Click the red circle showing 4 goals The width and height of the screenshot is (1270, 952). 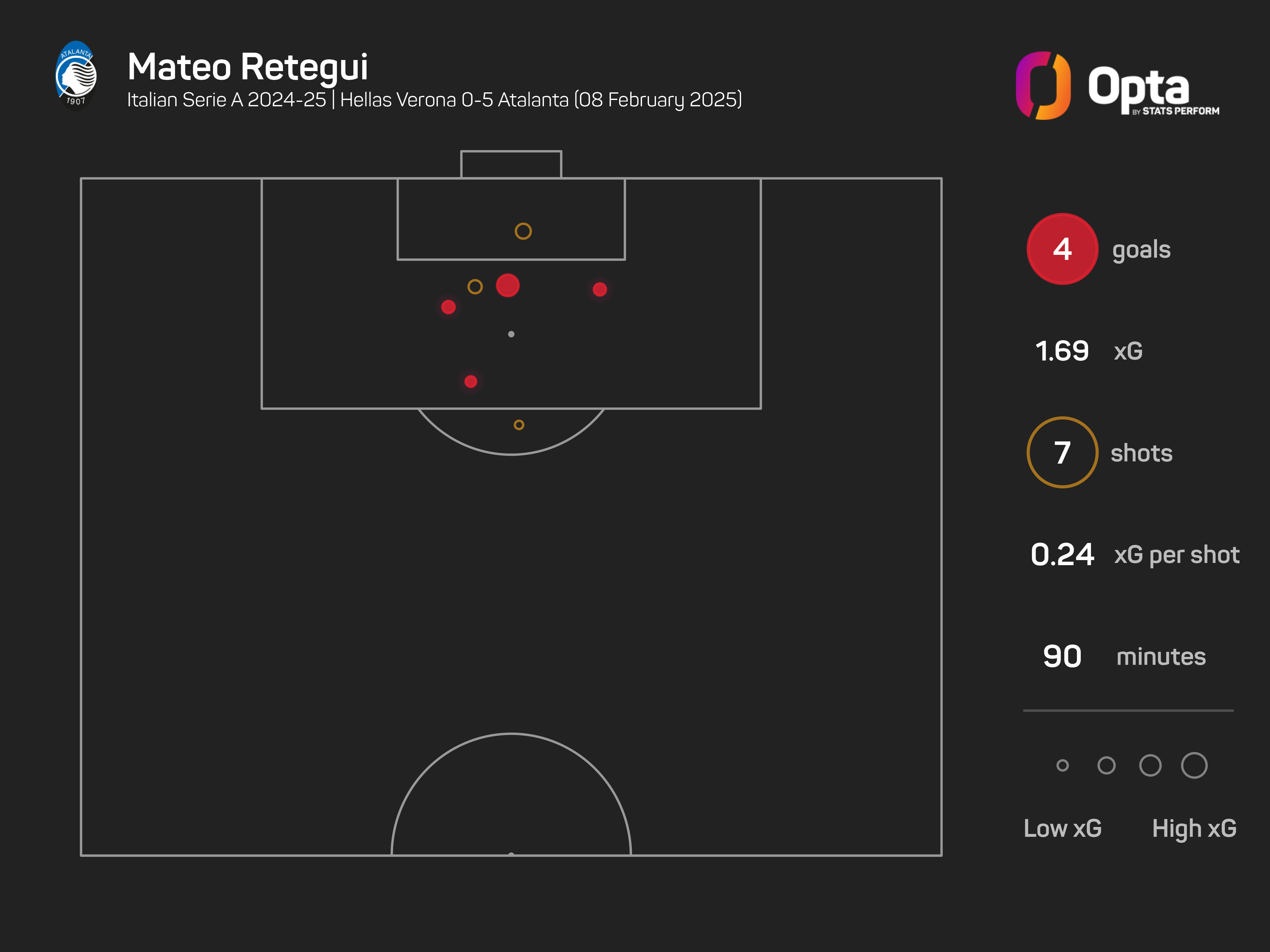pos(1062,249)
